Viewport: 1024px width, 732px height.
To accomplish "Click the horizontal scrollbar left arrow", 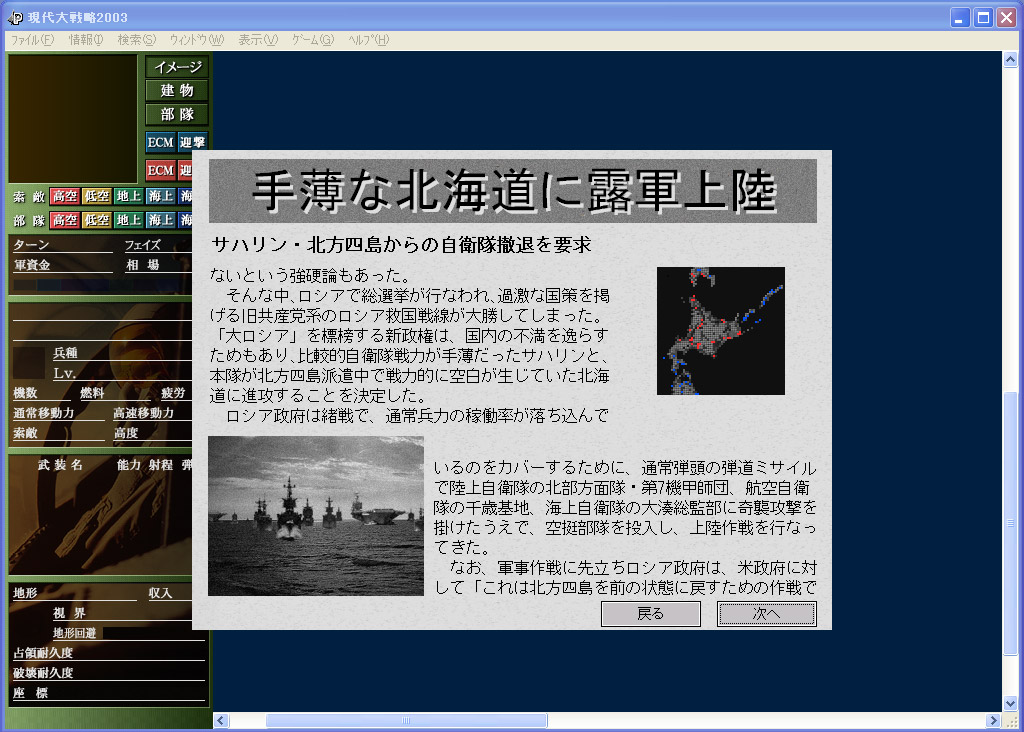I will (221, 720).
